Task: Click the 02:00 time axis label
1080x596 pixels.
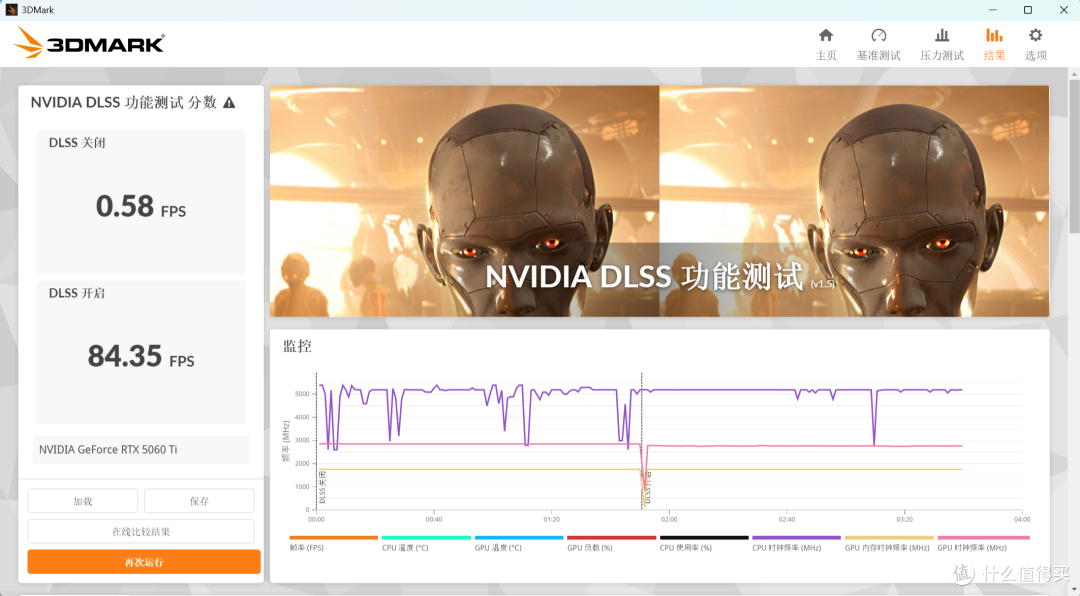Action: (669, 520)
